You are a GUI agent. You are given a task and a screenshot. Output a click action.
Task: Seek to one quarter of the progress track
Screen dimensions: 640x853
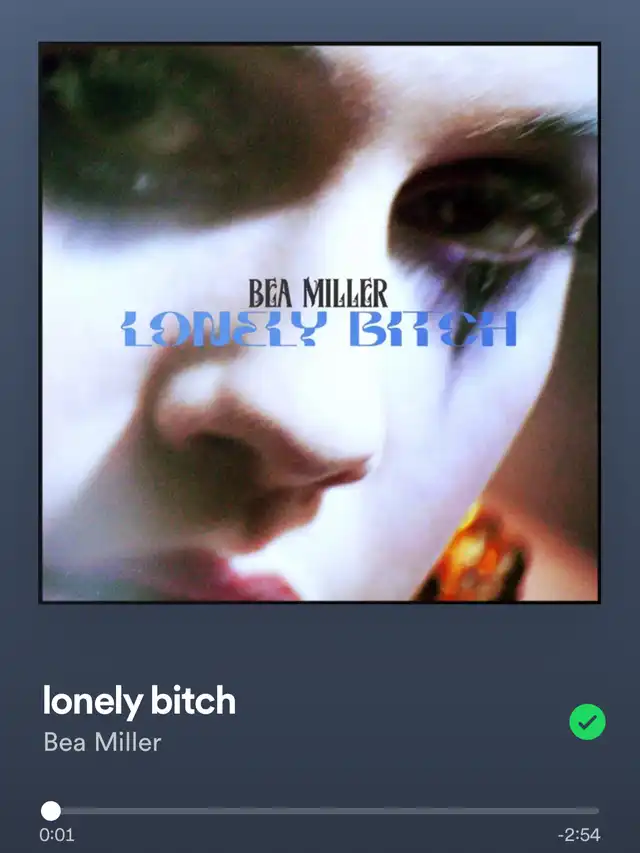pos(181,811)
